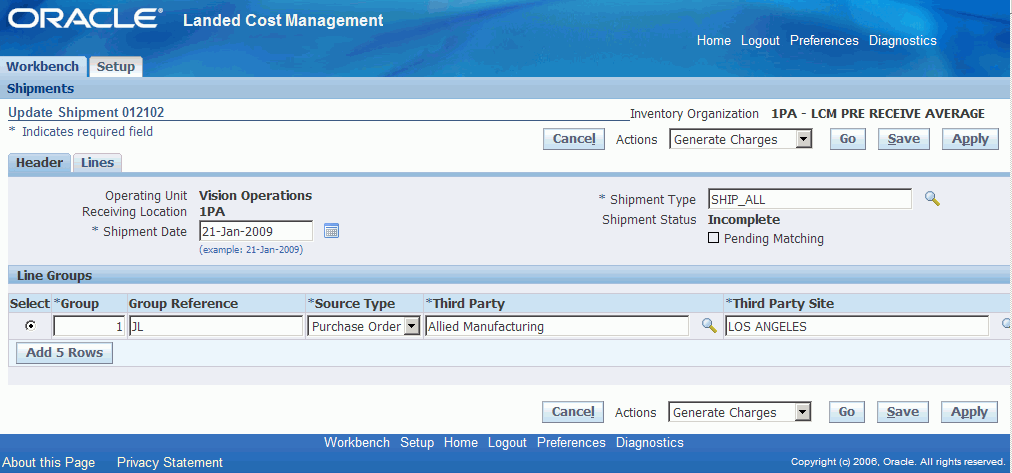This screenshot has width=1012, height=473.
Task: Click the footer Home link
Action: [461, 443]
